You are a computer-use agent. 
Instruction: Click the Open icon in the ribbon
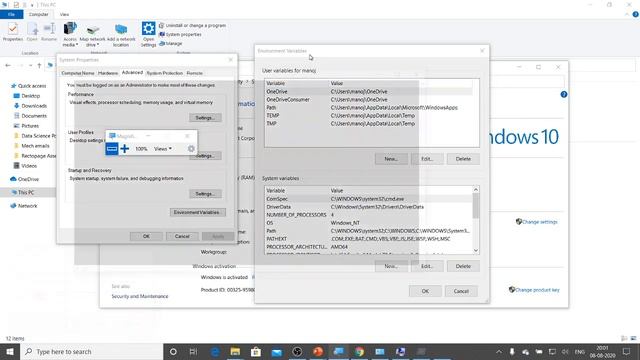coord(32,32)
